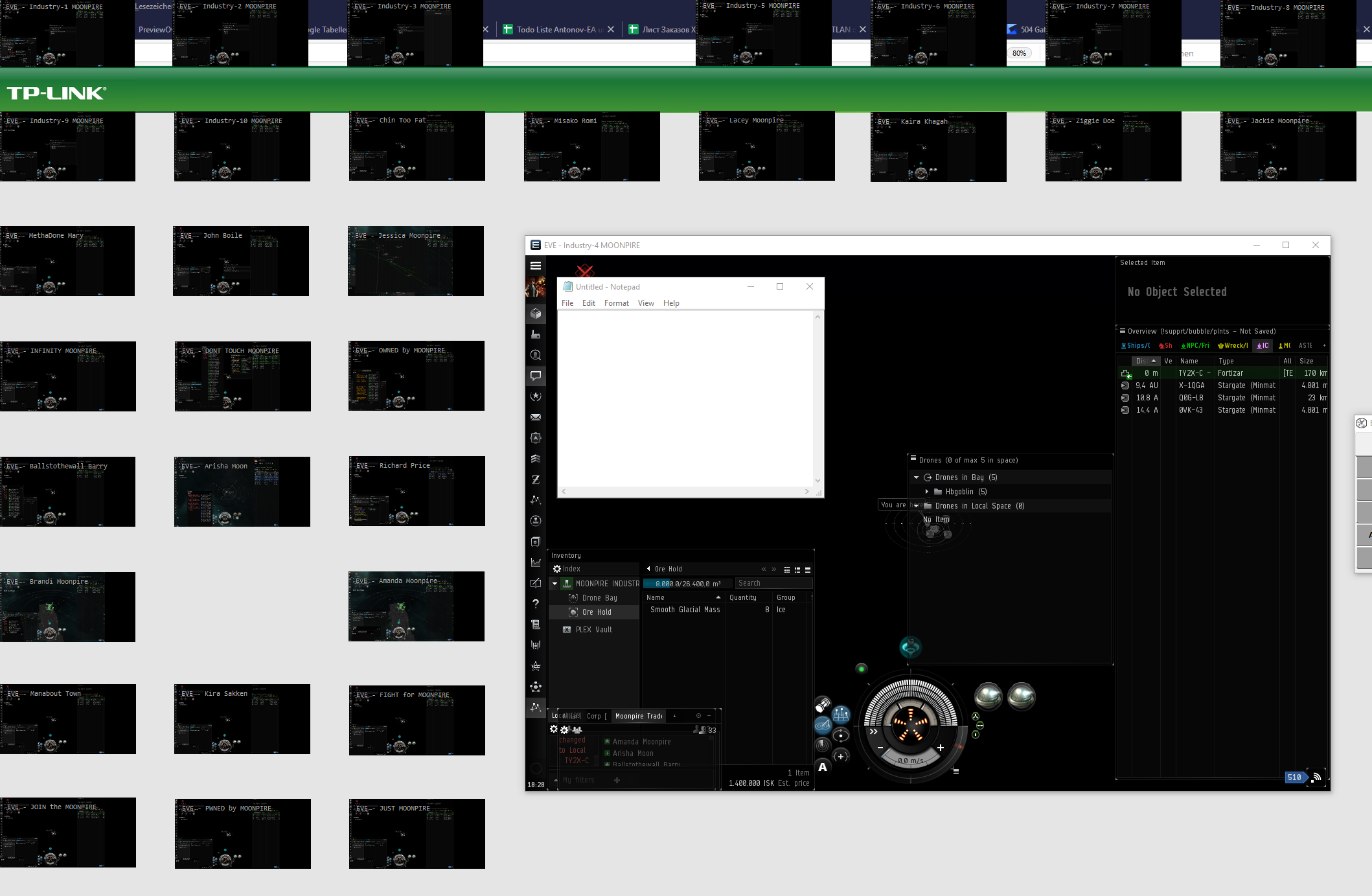Image resolution: width=1372 pixels, height=896 pixels.
Task: Click the speed increase plus on HUD
Action: pos(941,748)
